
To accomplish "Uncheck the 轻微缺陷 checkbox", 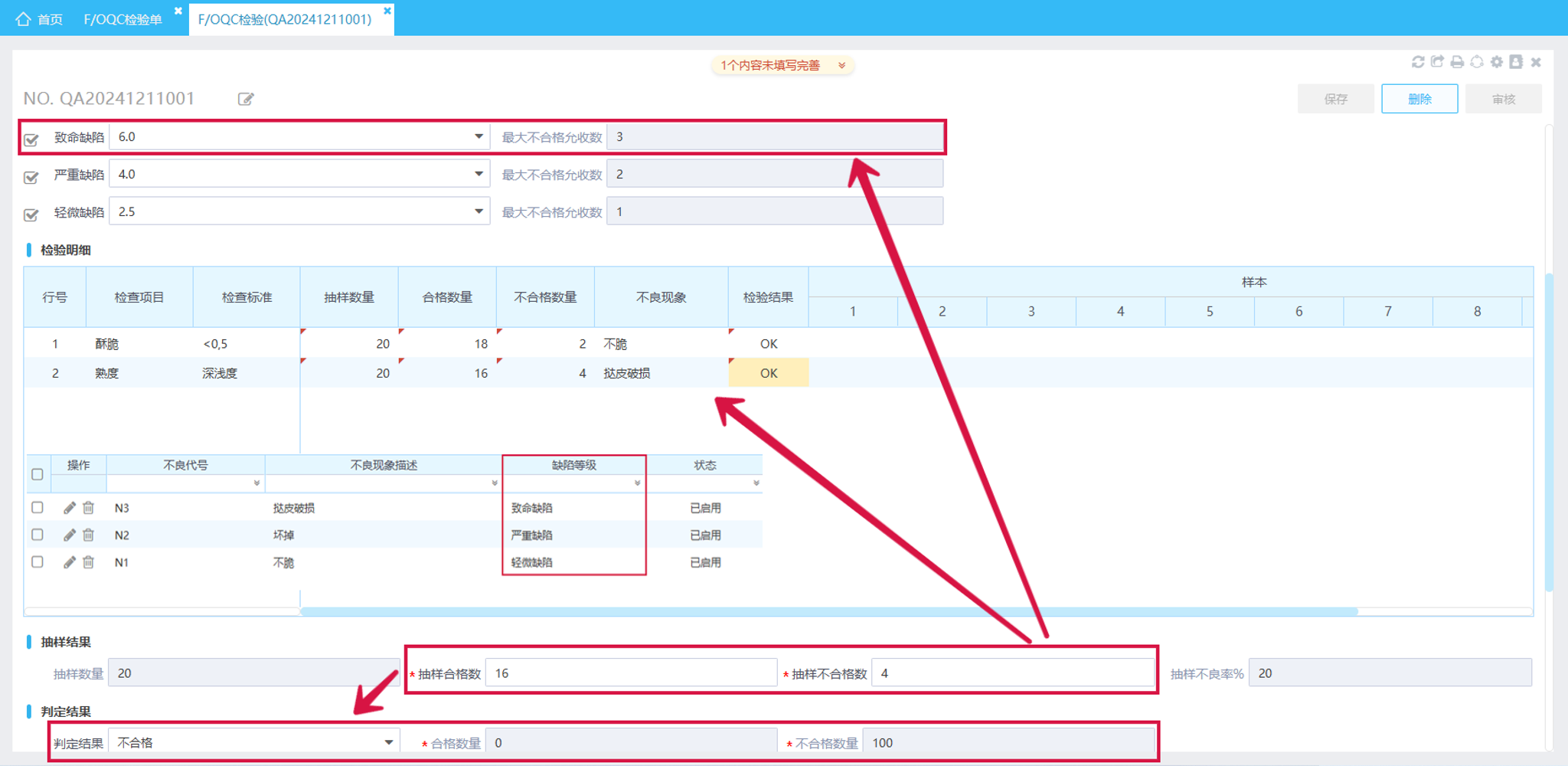I will coord(31,214).
